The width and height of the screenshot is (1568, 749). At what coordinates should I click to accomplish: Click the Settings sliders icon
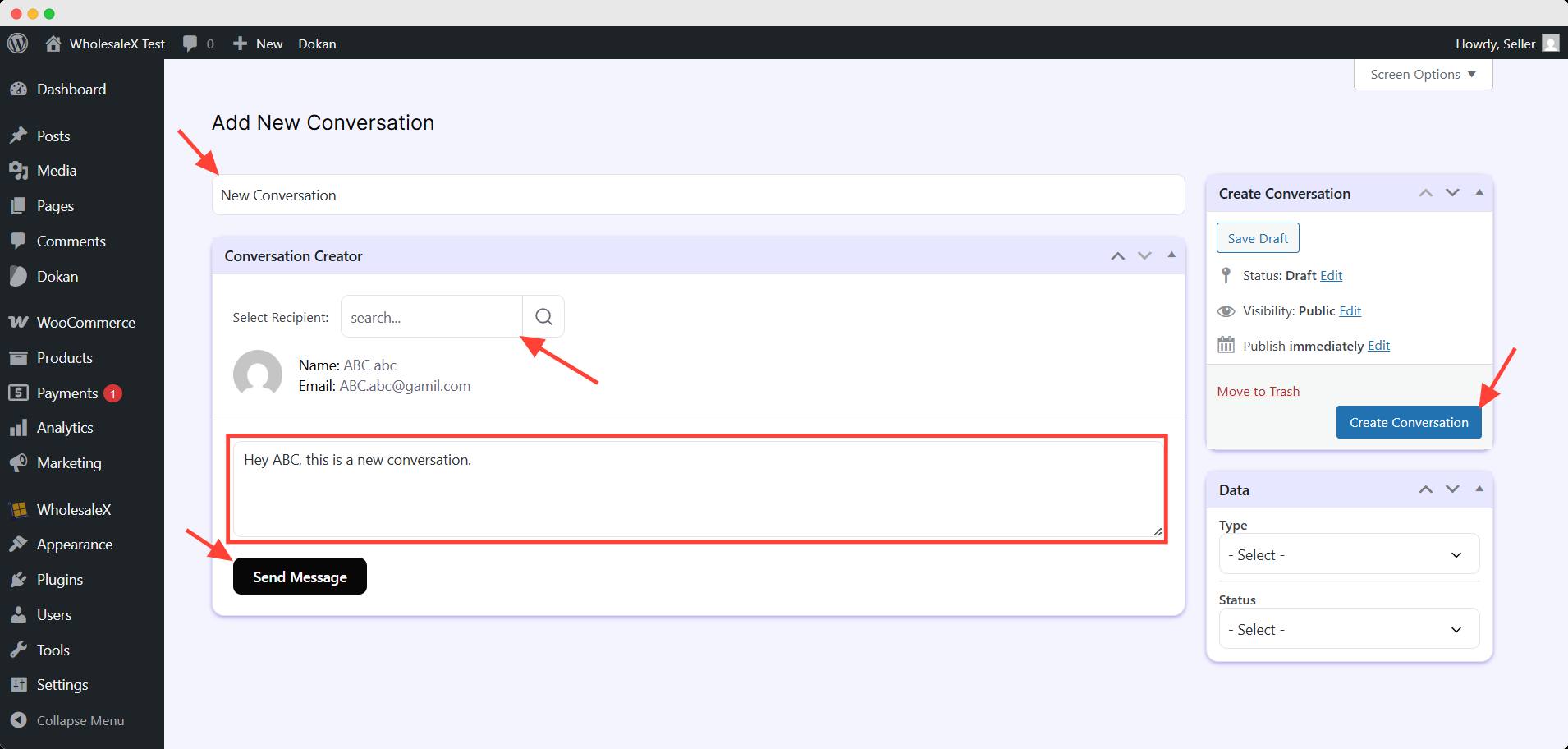18,685
